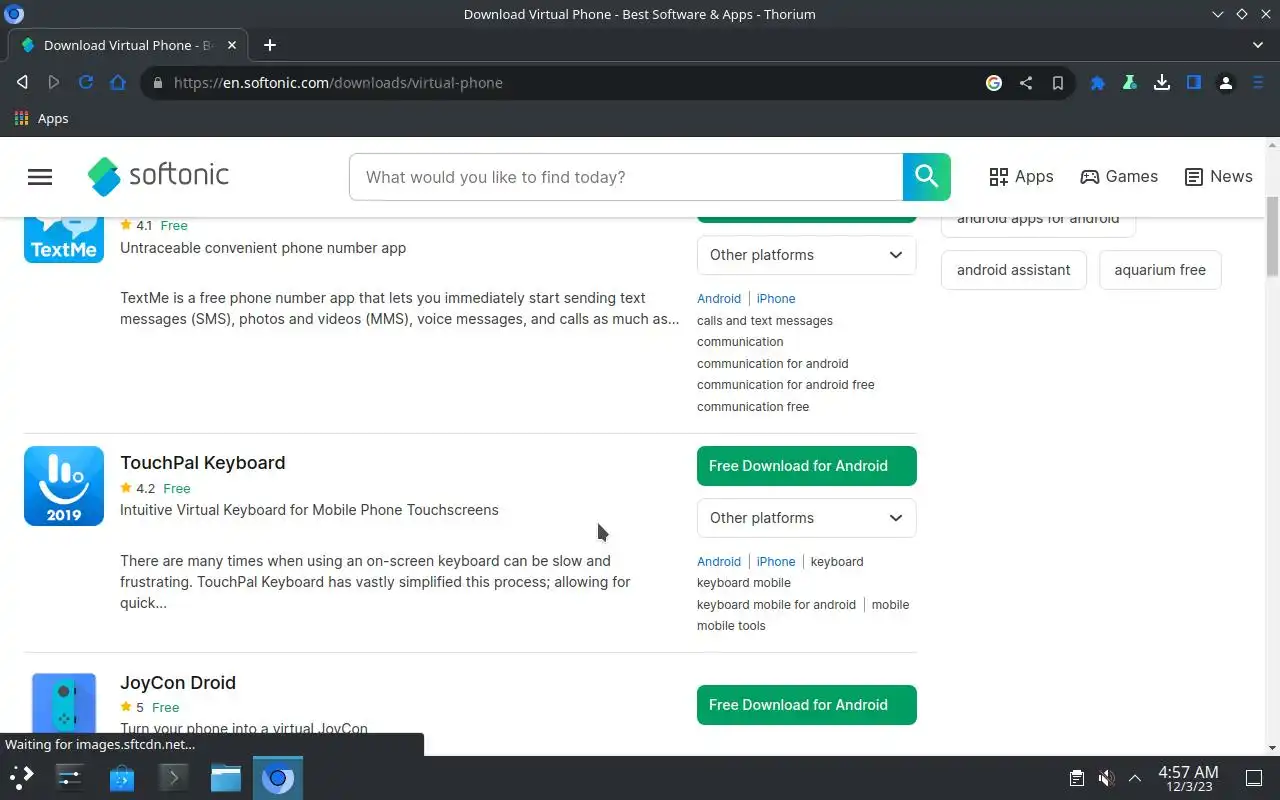Open the Apps section in header
1280x800 pixels.
point(1021,176)
